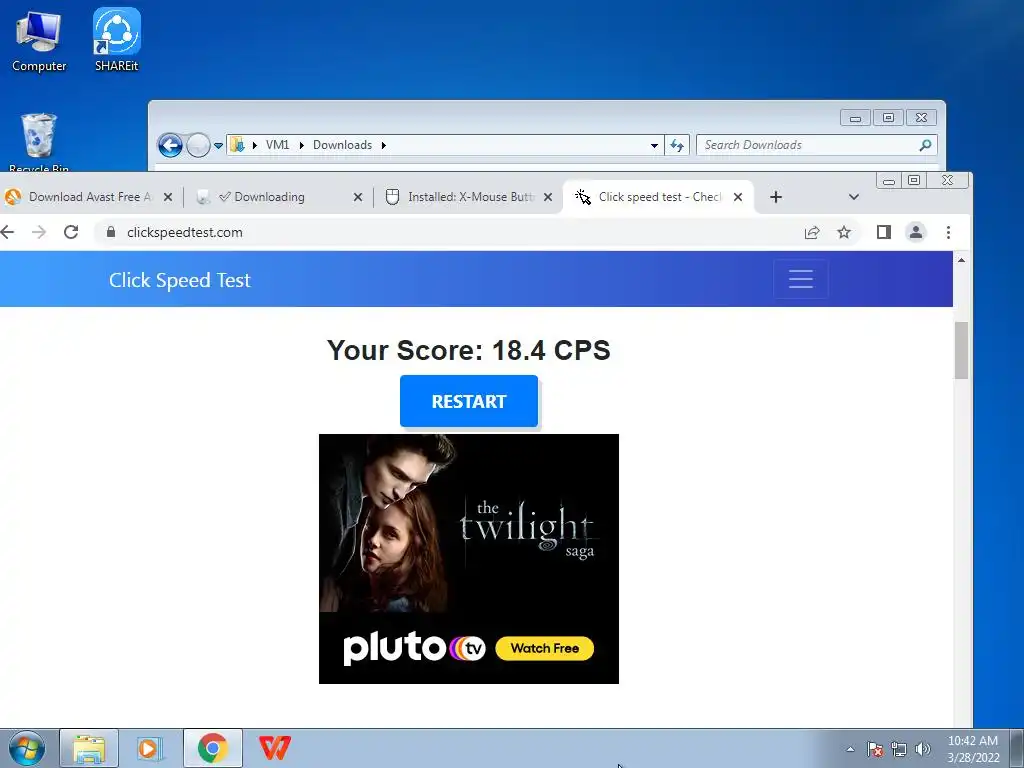Open a new Chrome tab
Viewport: 1024px width, 768px height.
point(776,197)
